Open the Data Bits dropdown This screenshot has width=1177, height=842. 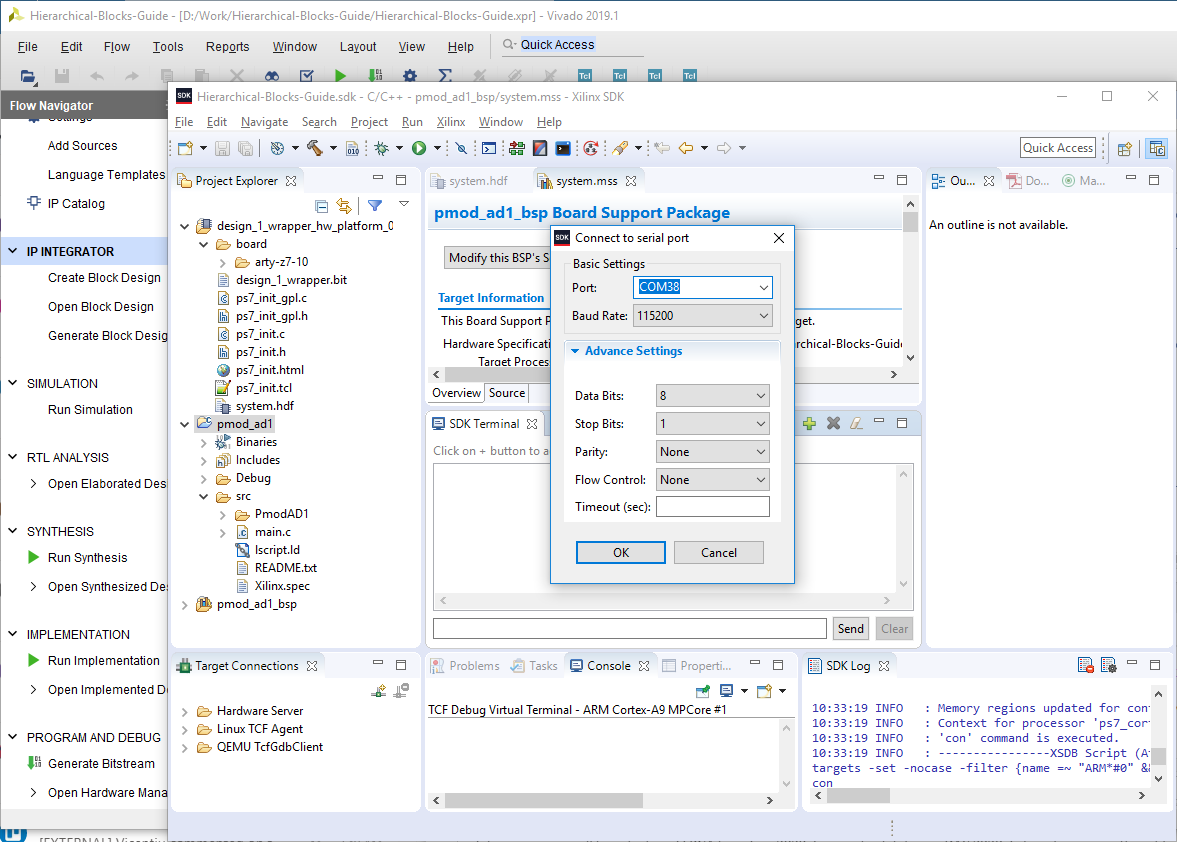[761, 395]
